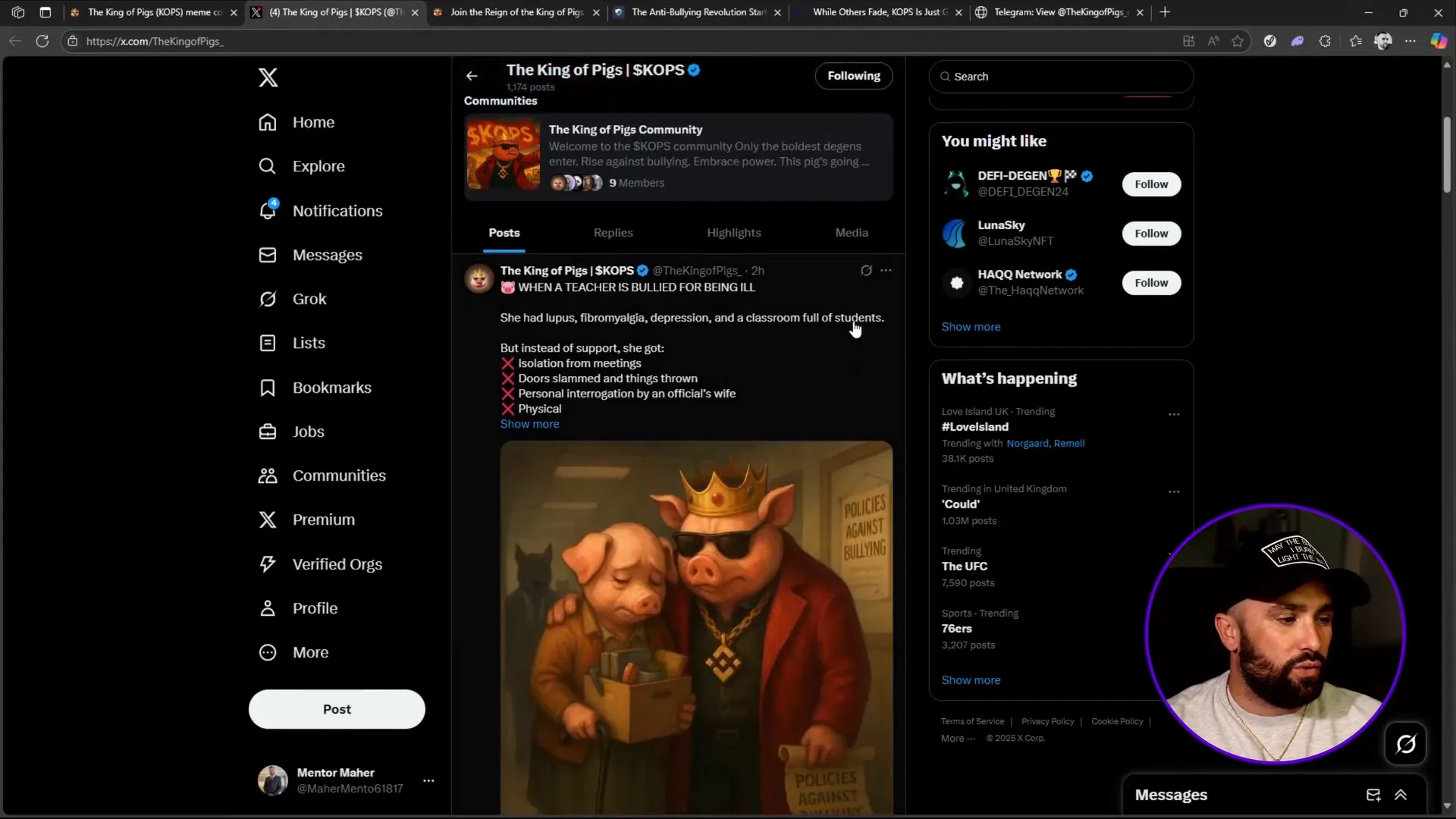Open Premium from the sidebar
Screen dimensions: 1456x819
tap(306, 519)
